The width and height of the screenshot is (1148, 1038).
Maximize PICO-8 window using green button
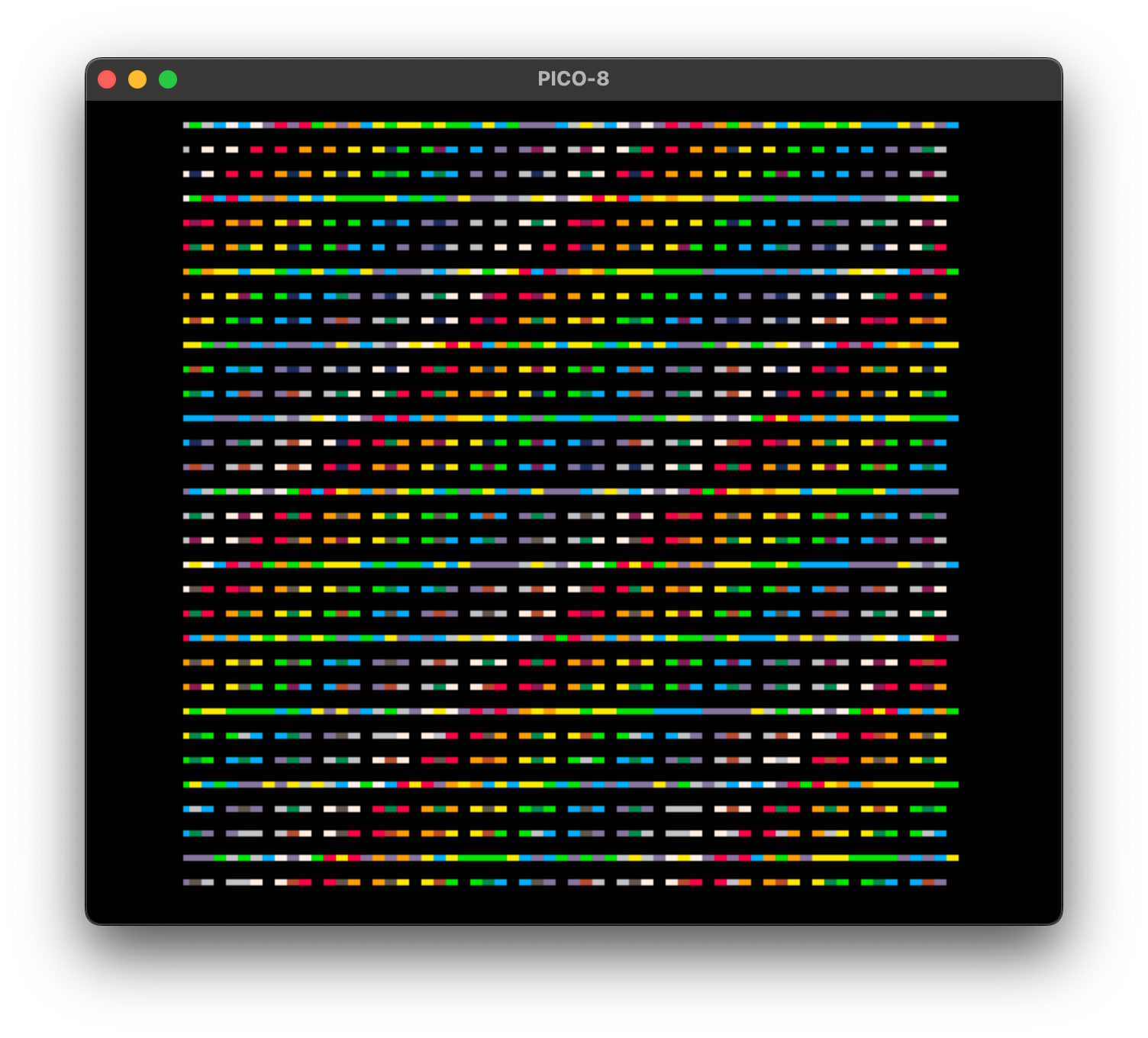coord(168,79)
